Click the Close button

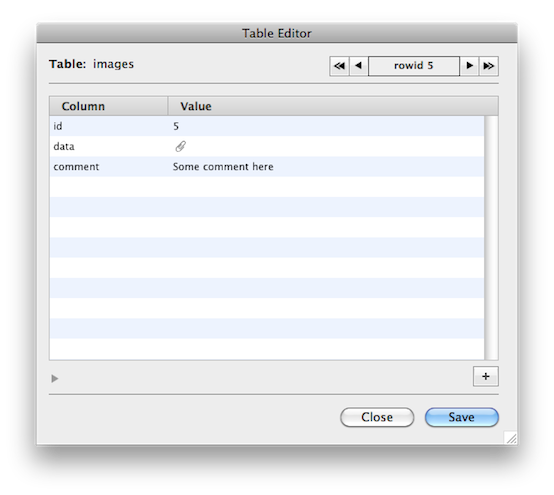tap(377, 417)
